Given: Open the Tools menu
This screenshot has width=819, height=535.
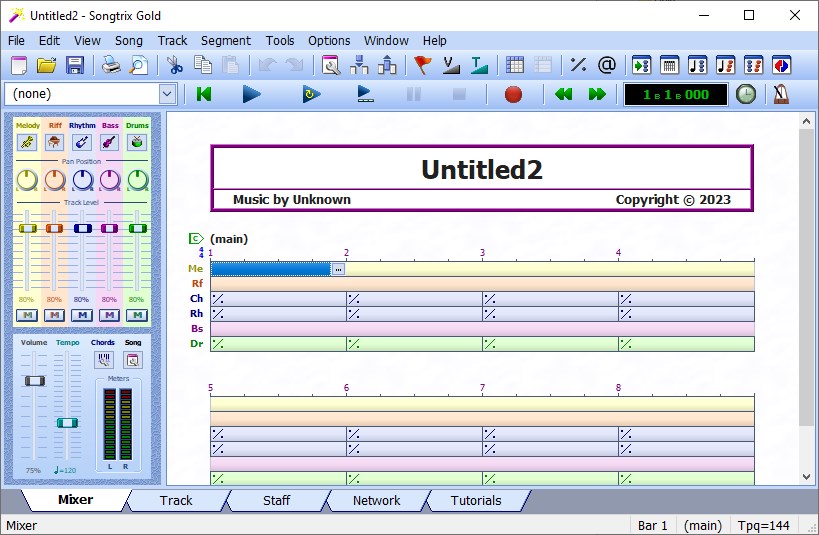Looking at the screenshot, I should [x=280, y=41].
